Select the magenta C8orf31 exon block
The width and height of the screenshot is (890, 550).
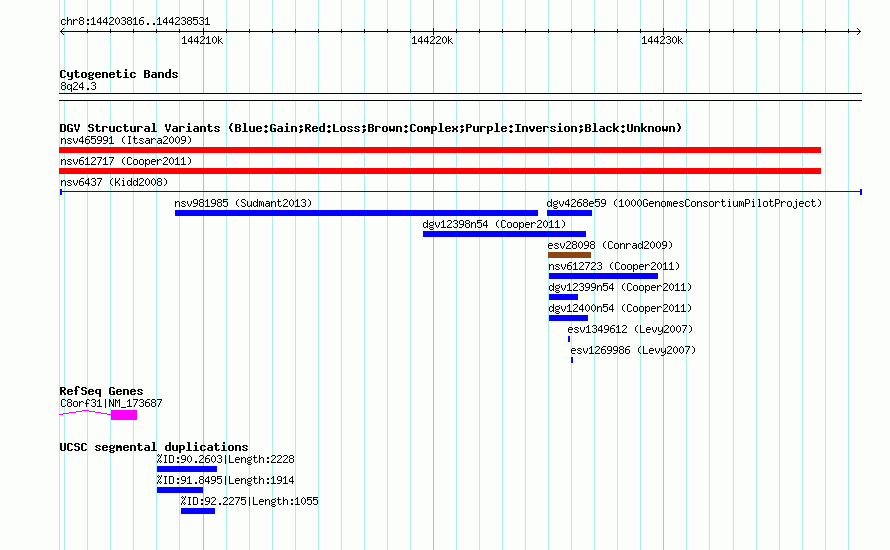tap(124, 415)
